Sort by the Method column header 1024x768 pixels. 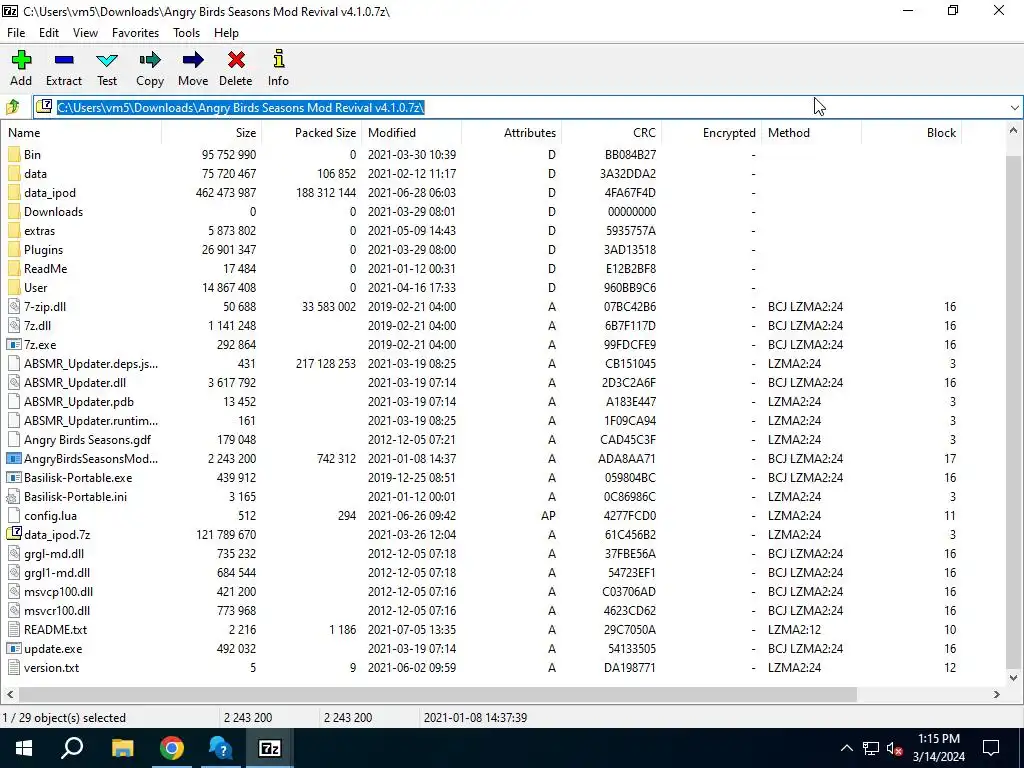pyautogui.click(x=812, y=133)
